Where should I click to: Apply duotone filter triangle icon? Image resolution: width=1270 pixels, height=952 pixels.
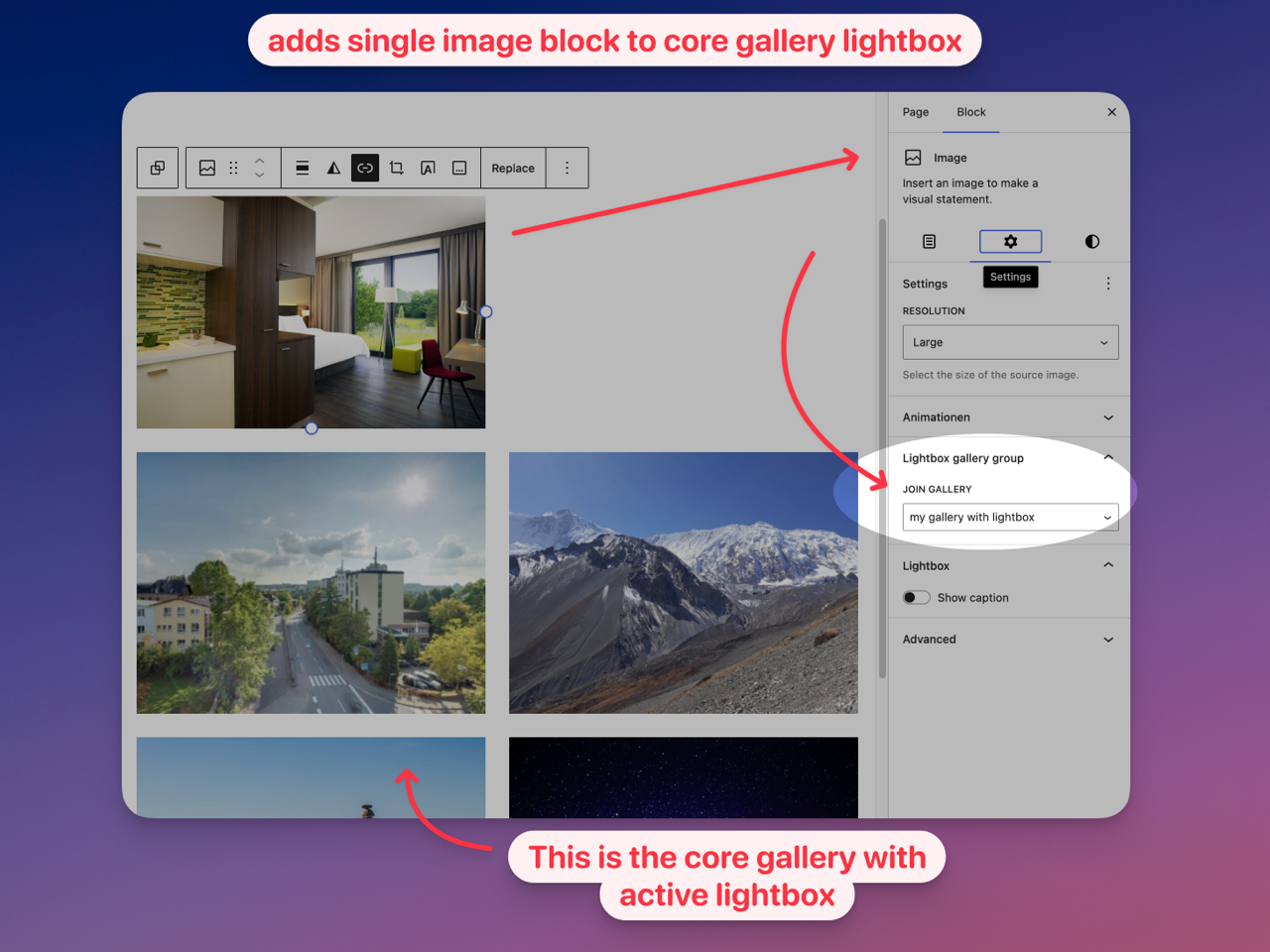pos(333,168)
